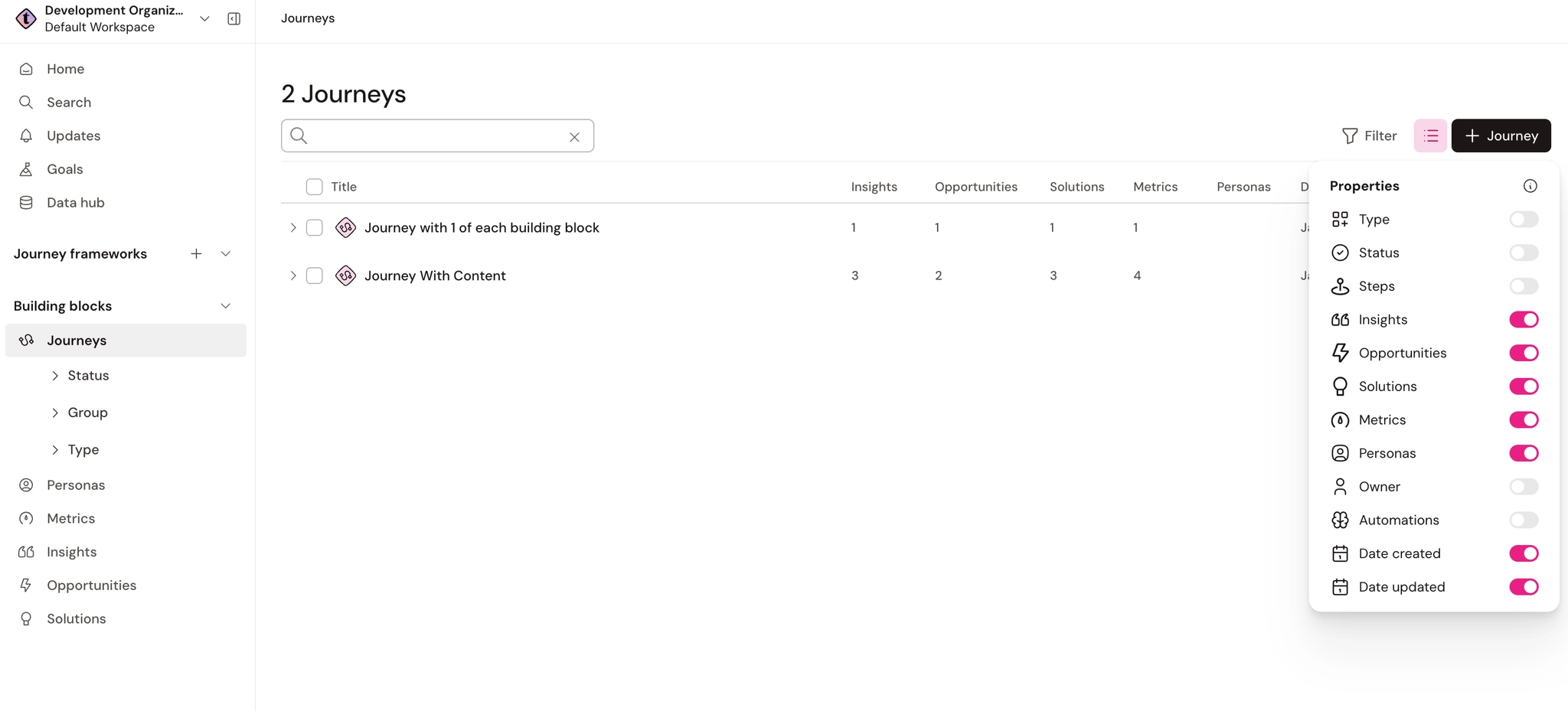Click the Automations property icon
This screenshot has height=711, width=1568.
pos(1340,520)
